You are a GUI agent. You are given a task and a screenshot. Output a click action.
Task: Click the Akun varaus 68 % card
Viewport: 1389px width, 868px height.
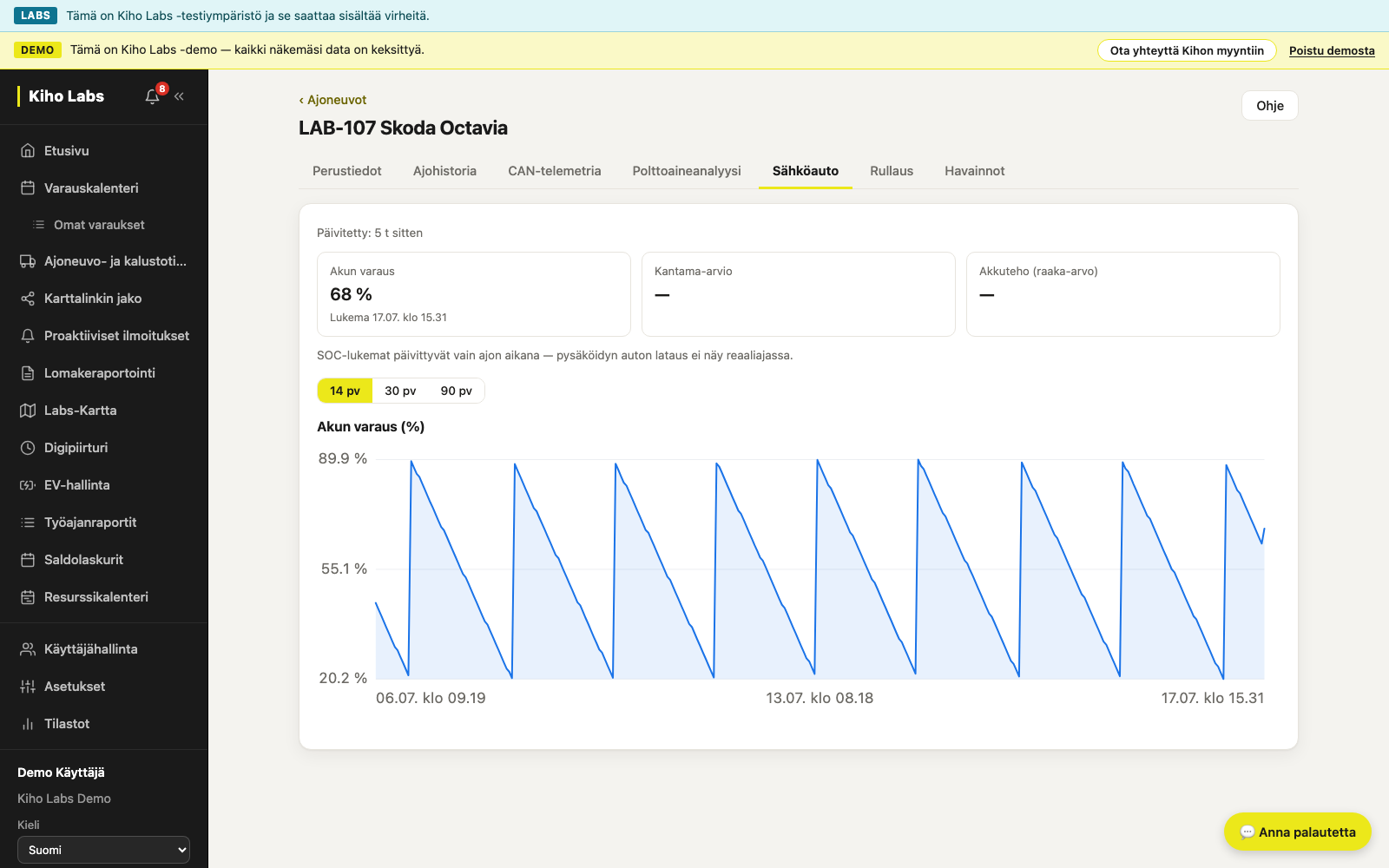474,294
